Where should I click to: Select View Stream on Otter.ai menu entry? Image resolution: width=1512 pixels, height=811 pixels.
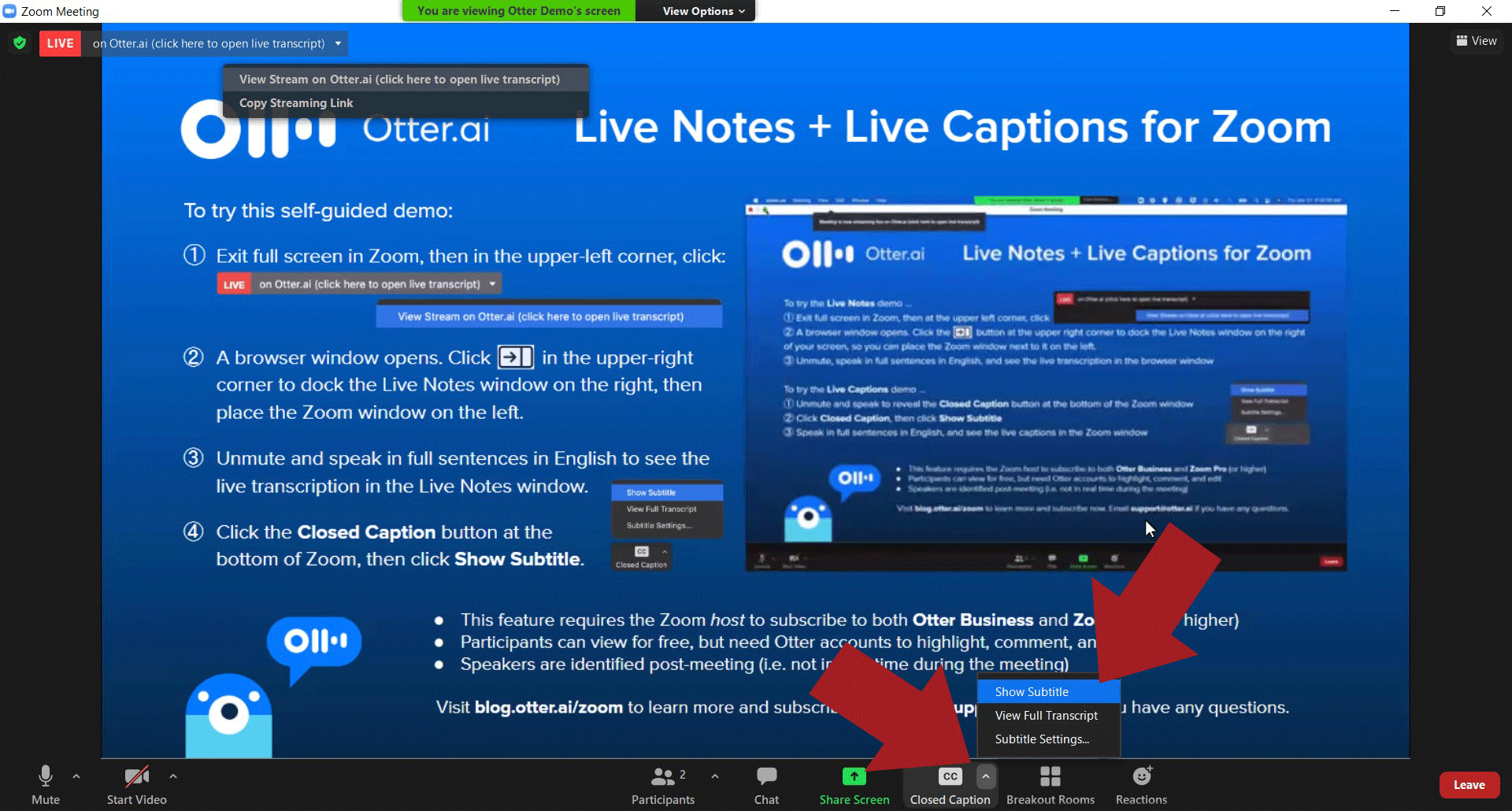coord(399,80)
